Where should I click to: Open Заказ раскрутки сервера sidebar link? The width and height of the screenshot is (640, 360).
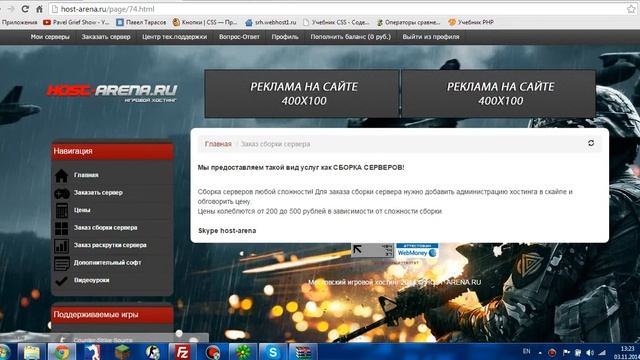coord(110,245)
